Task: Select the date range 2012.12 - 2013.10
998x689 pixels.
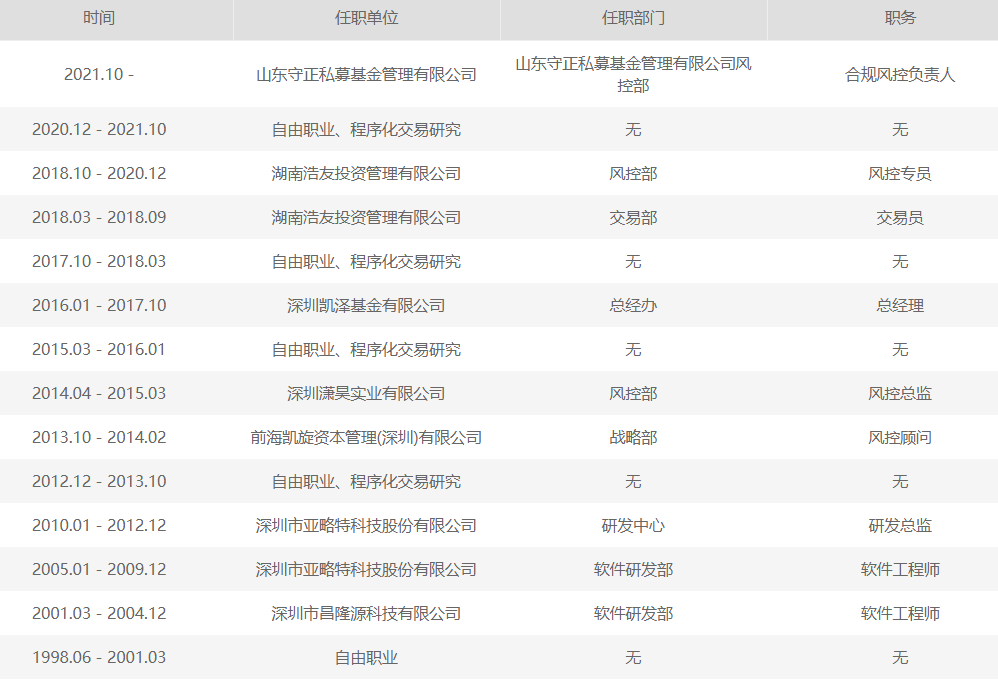Action: 99,481
